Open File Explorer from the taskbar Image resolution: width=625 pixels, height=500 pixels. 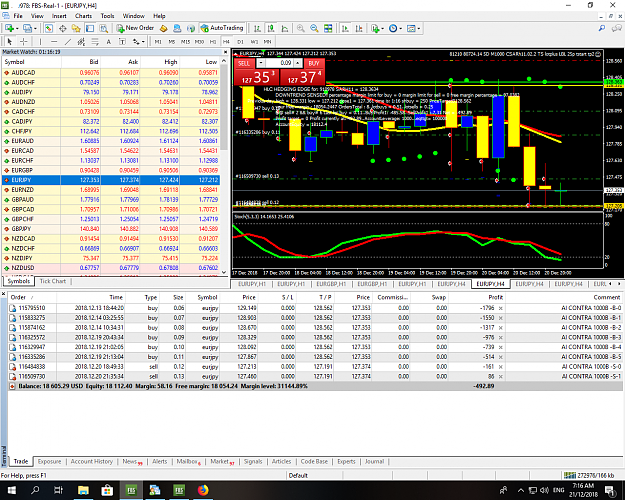click(x=83, y=490)
